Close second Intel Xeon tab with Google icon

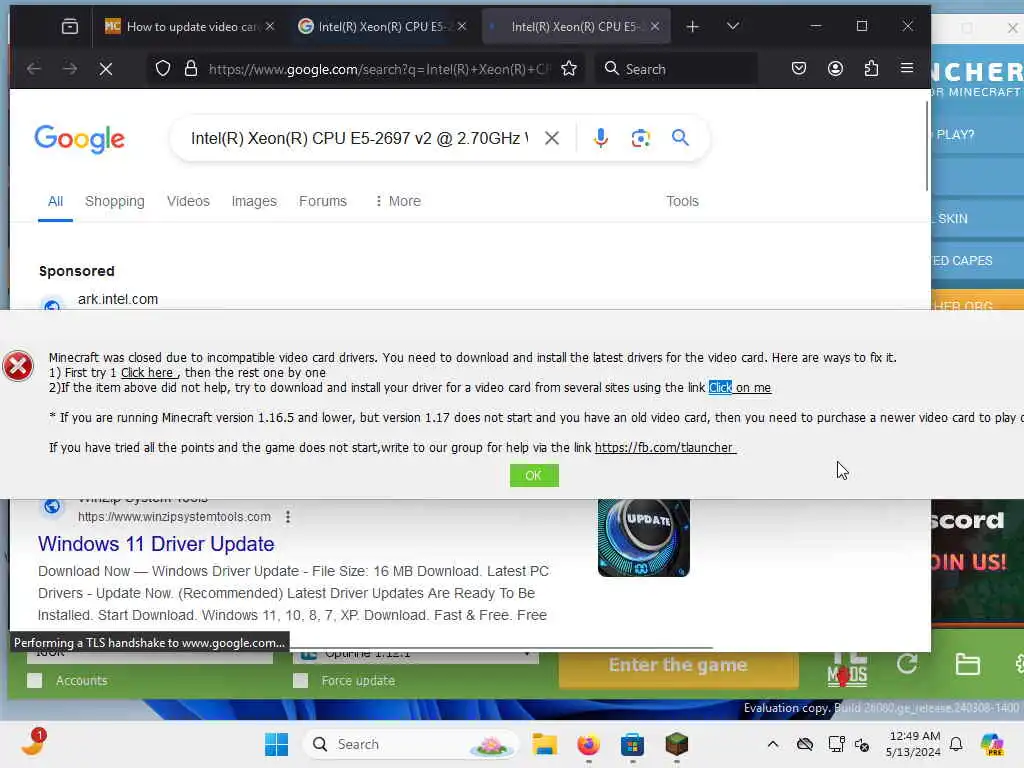[462, 26]
